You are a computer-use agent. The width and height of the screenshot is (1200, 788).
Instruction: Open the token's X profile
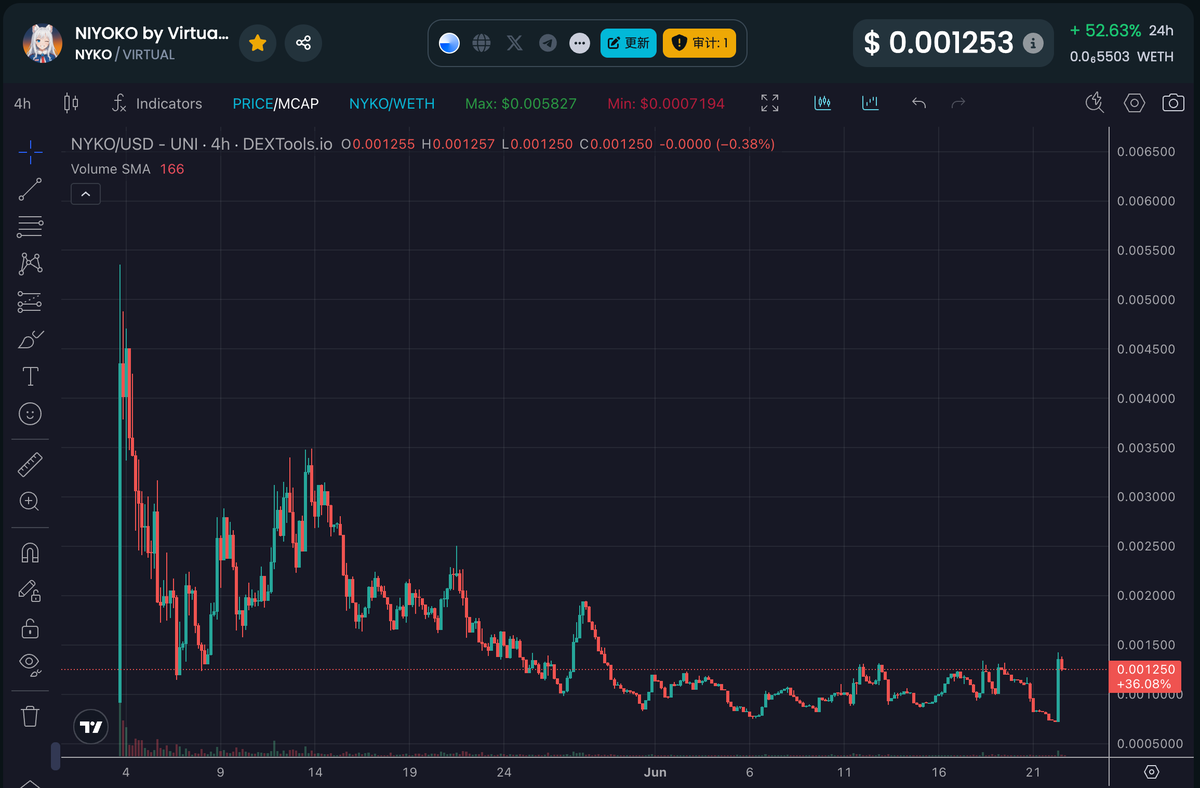[515, 43]
